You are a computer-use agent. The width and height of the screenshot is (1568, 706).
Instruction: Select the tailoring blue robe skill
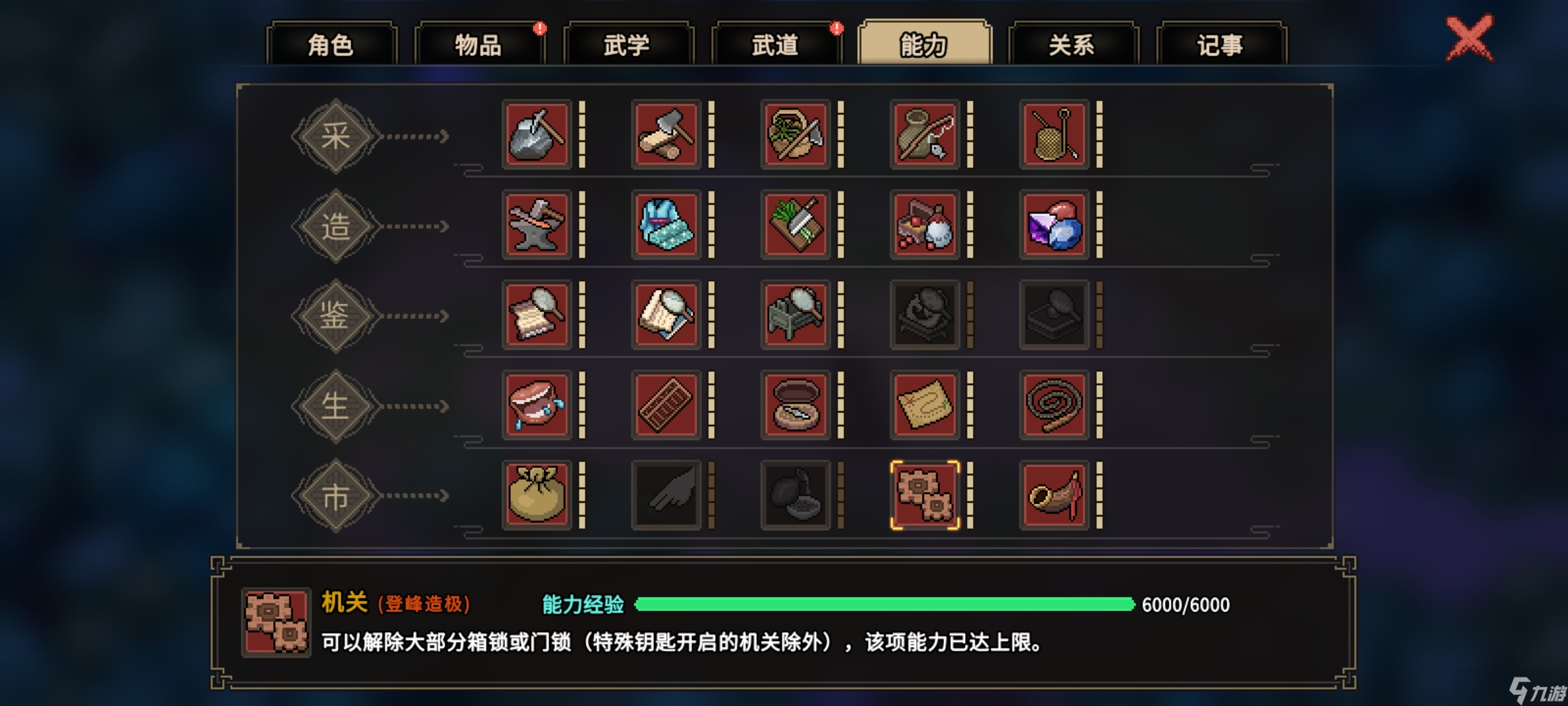pos(666,225)
